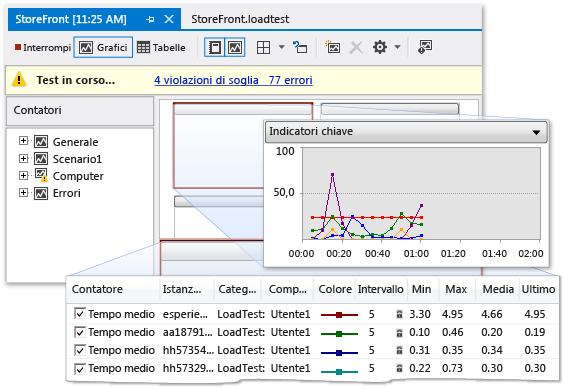Select the Computer counter item

click(78, 176)
